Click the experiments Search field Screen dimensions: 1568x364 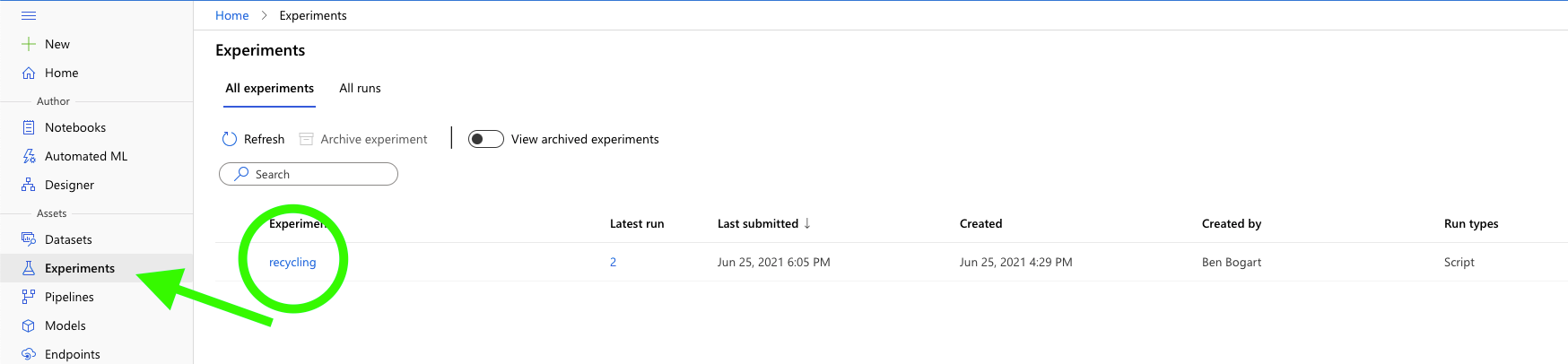pos(309,174)
